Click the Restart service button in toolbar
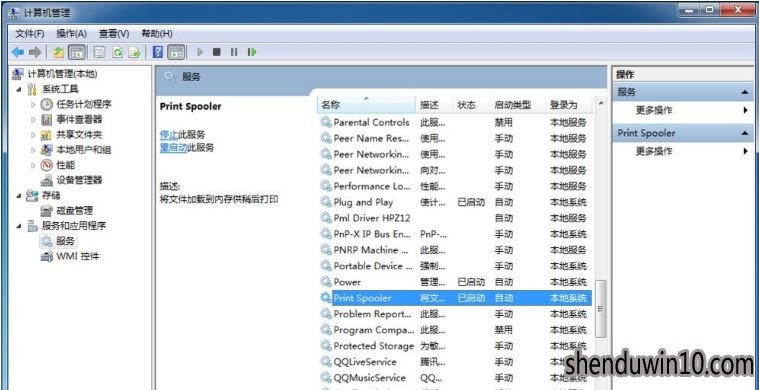This screenshot has width=759, height=390. [252, 52]
